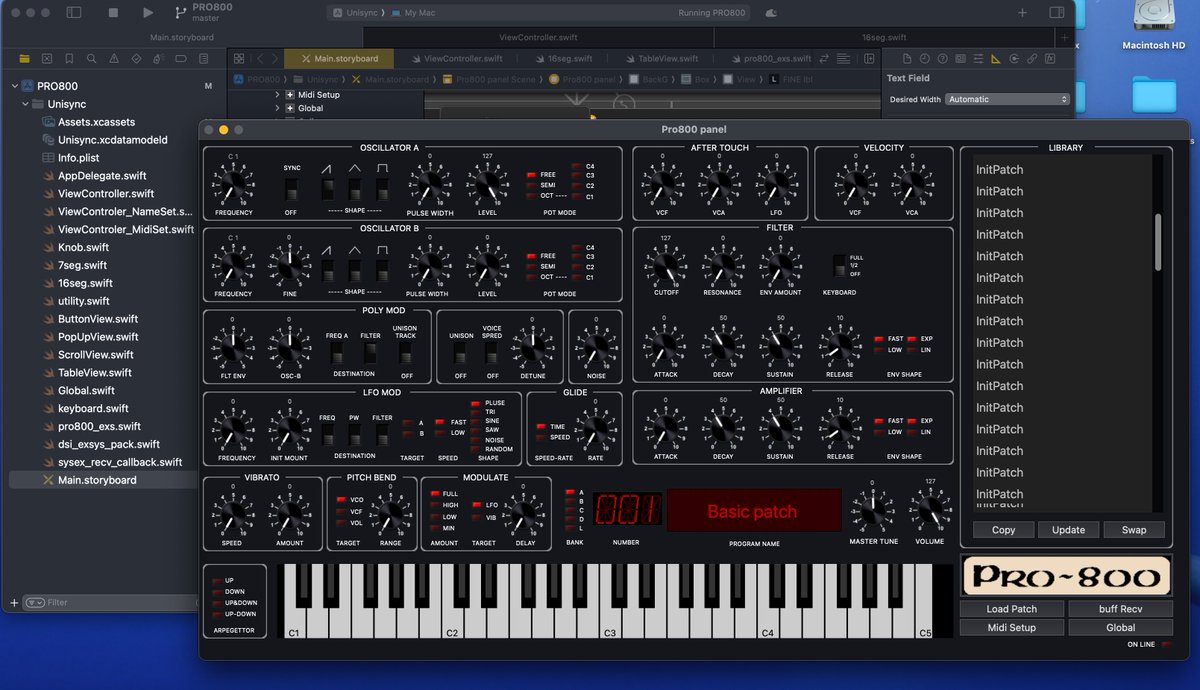Go forward with the editor forward arrow
This screenshot has height=690, width=1200.
coord(275,59)
